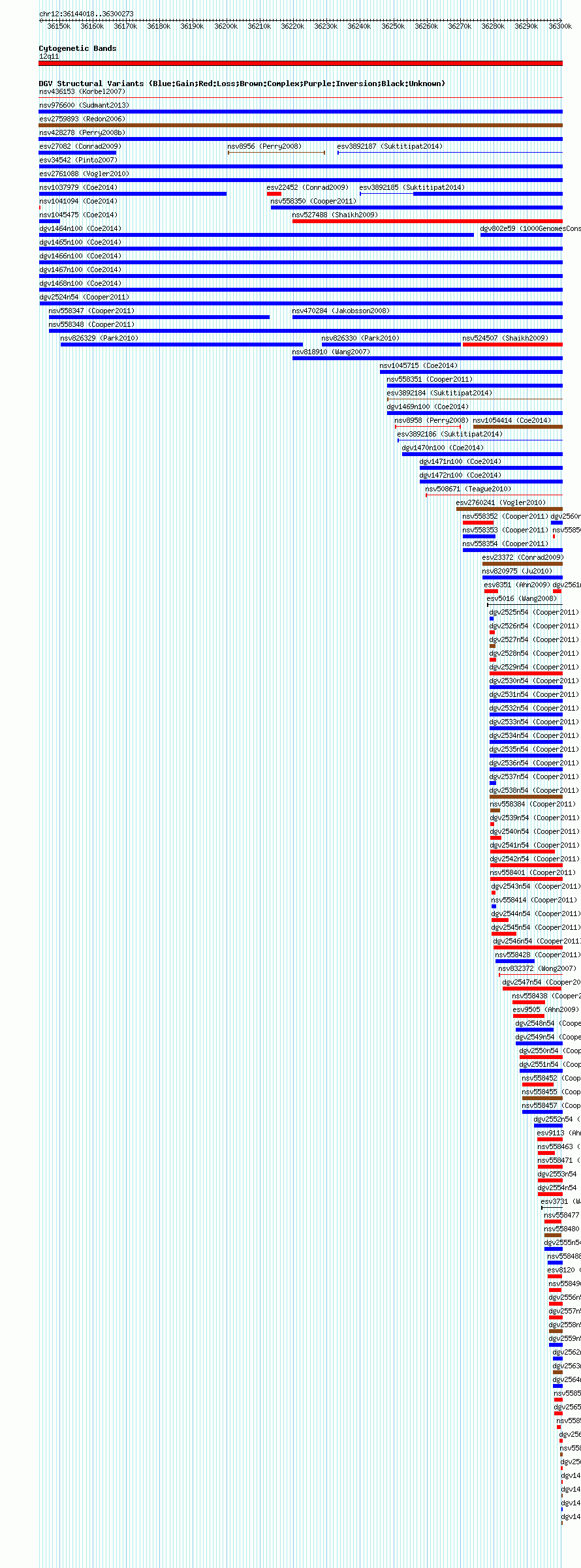Open variant nsv1054414 (Coe2014) label
This screenshot has width=581, height=1568.
tap(512, 420)
